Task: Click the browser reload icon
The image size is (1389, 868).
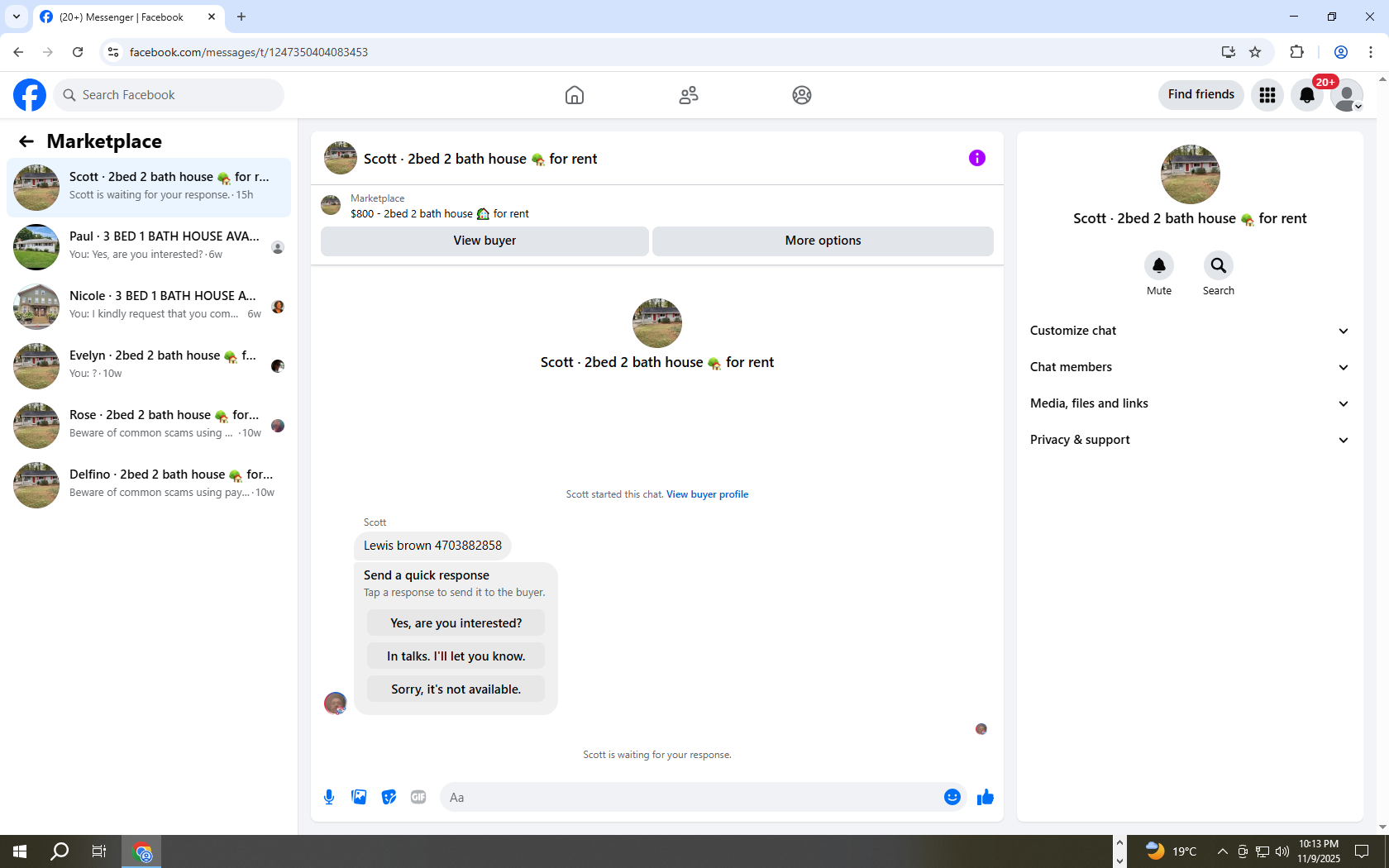Action: 78,52
